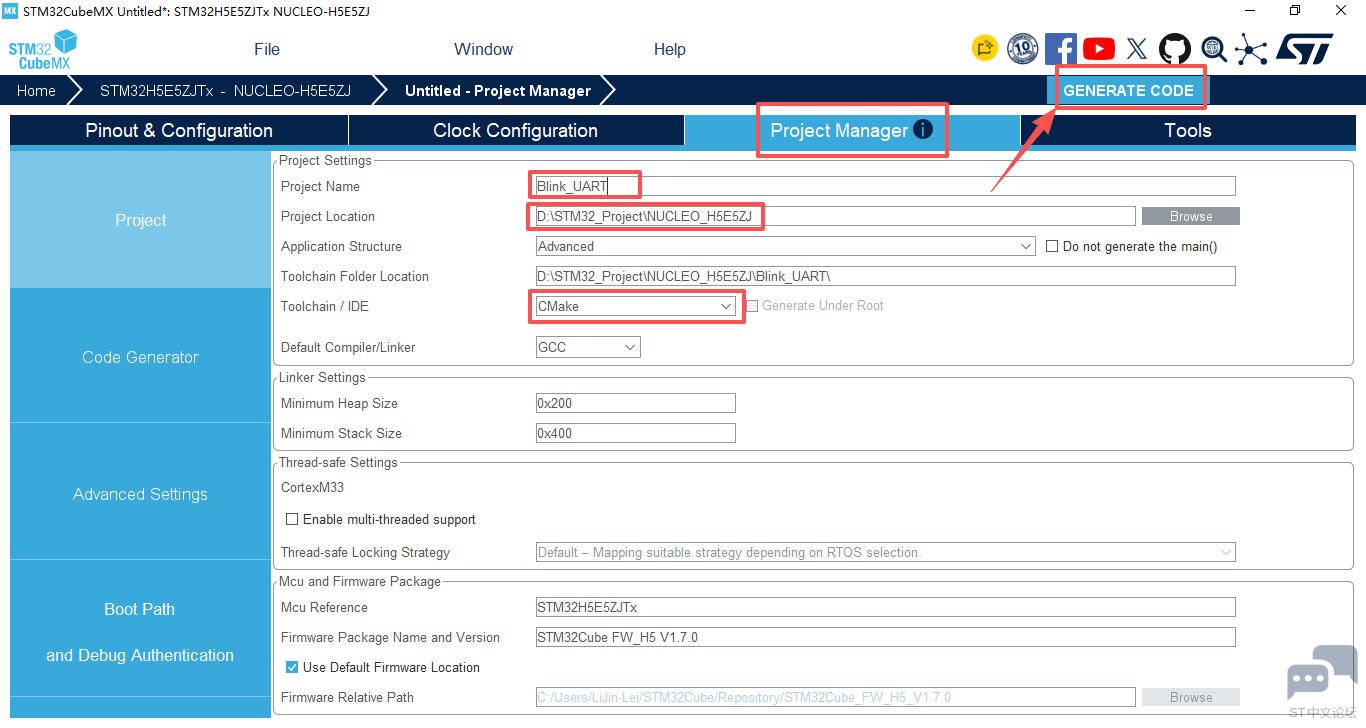Screen dimensions: 1366x728
Task: Open the Default Compiler/Linker GCC dropdown
Action: coord(588,347)
